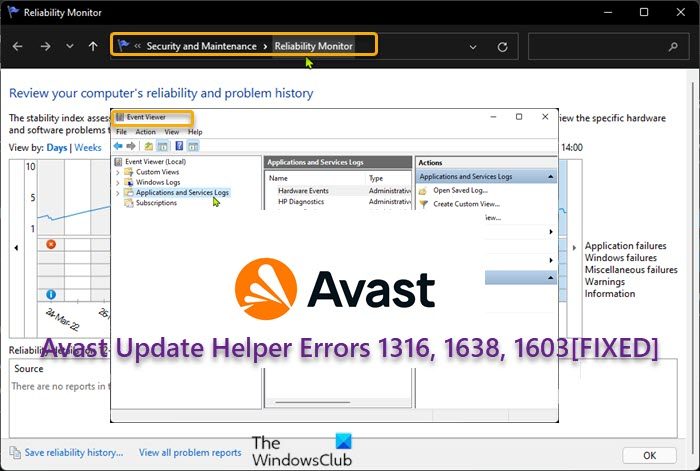
Task: Open the File menu in Event Viewer
Action: 121,132
